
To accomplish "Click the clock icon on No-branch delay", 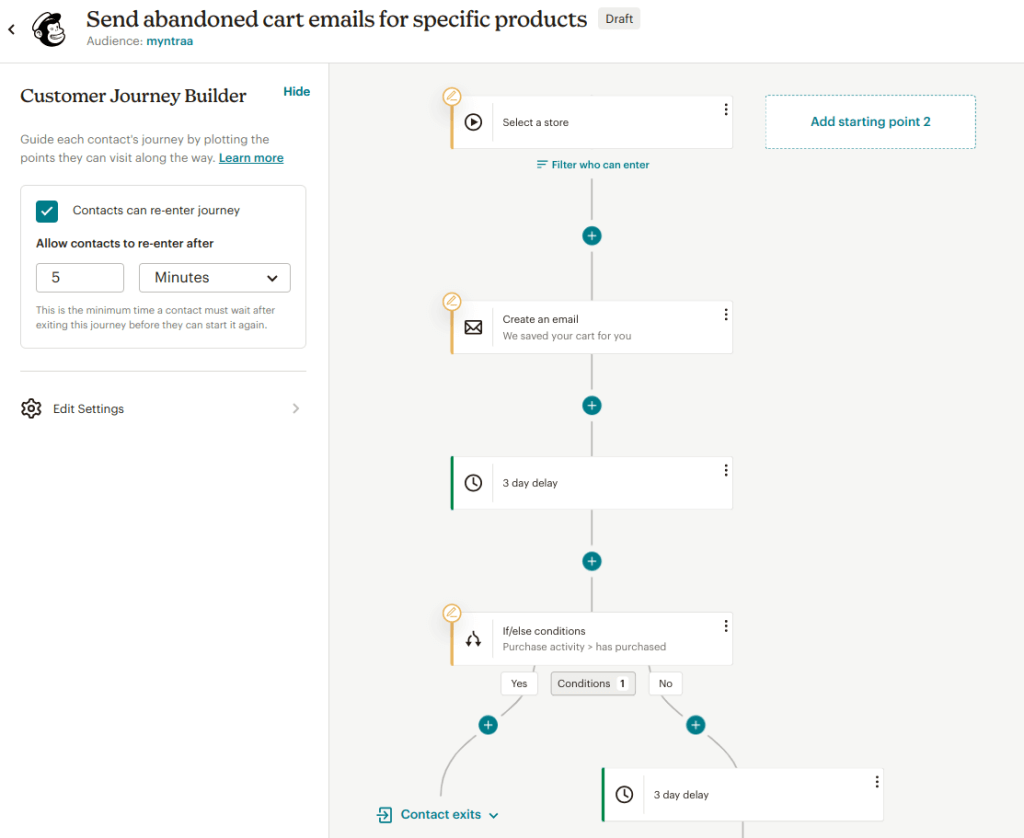I will [624, 794].
